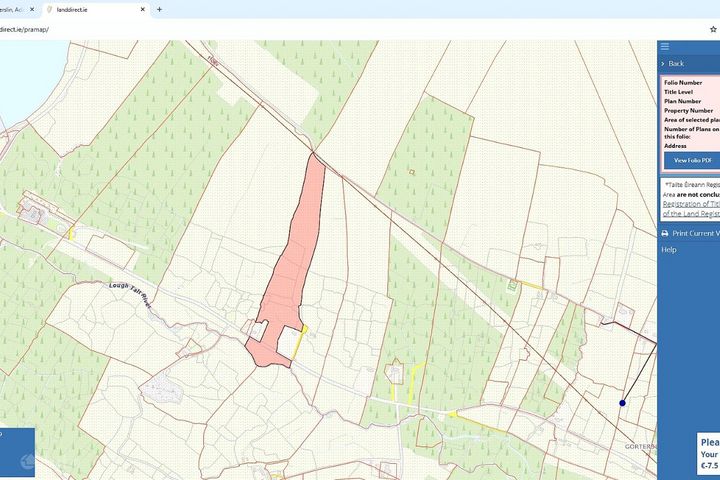
Task: Open a new browser tab with plus
Action: (159, 9)
